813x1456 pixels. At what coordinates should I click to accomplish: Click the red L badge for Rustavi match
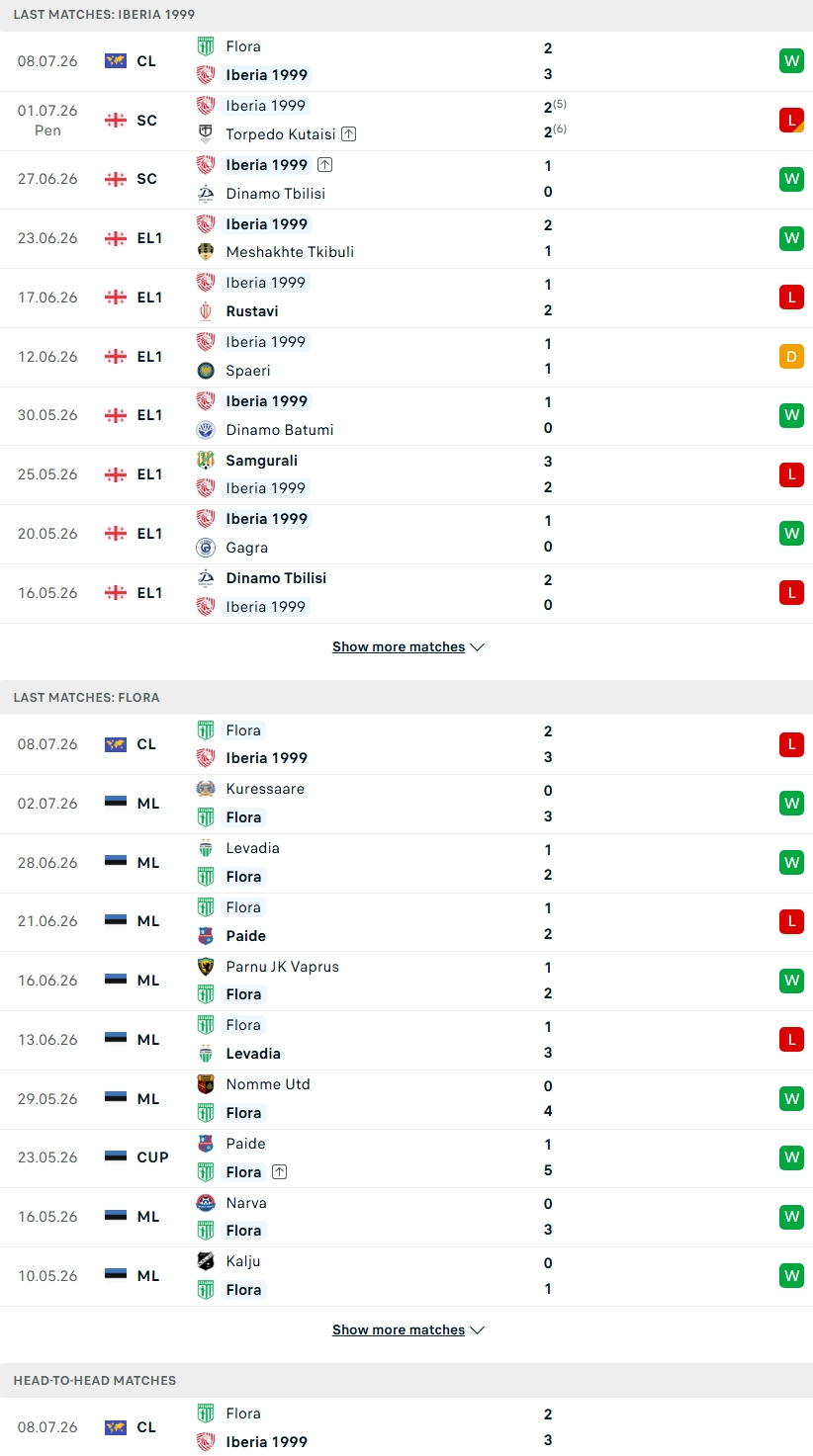[791, 297]
